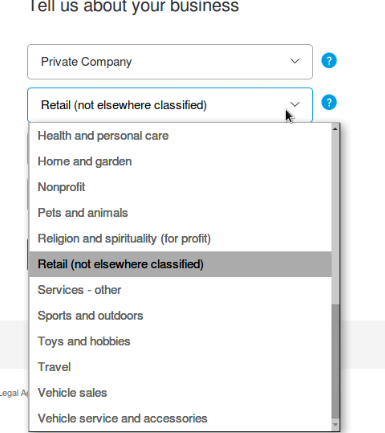The image size is (385, 433).
Task: Click help icon beside Private Company field
Action: [x=329, y=61]
